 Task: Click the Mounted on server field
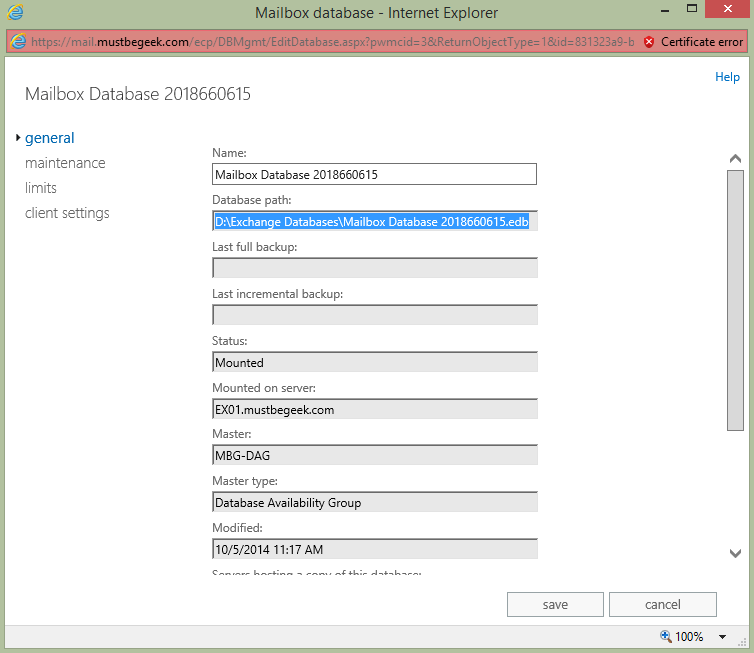click(x=374, y=409)
